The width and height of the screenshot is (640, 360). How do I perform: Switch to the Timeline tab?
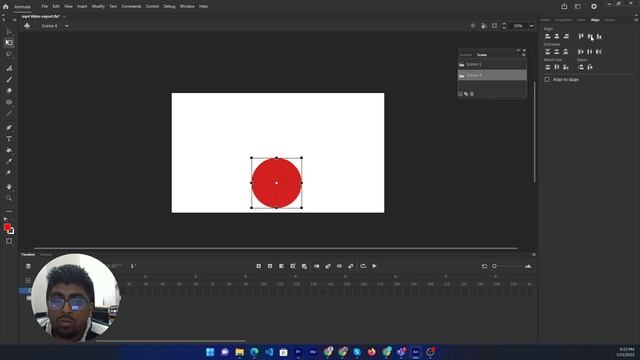pos(28,255)
